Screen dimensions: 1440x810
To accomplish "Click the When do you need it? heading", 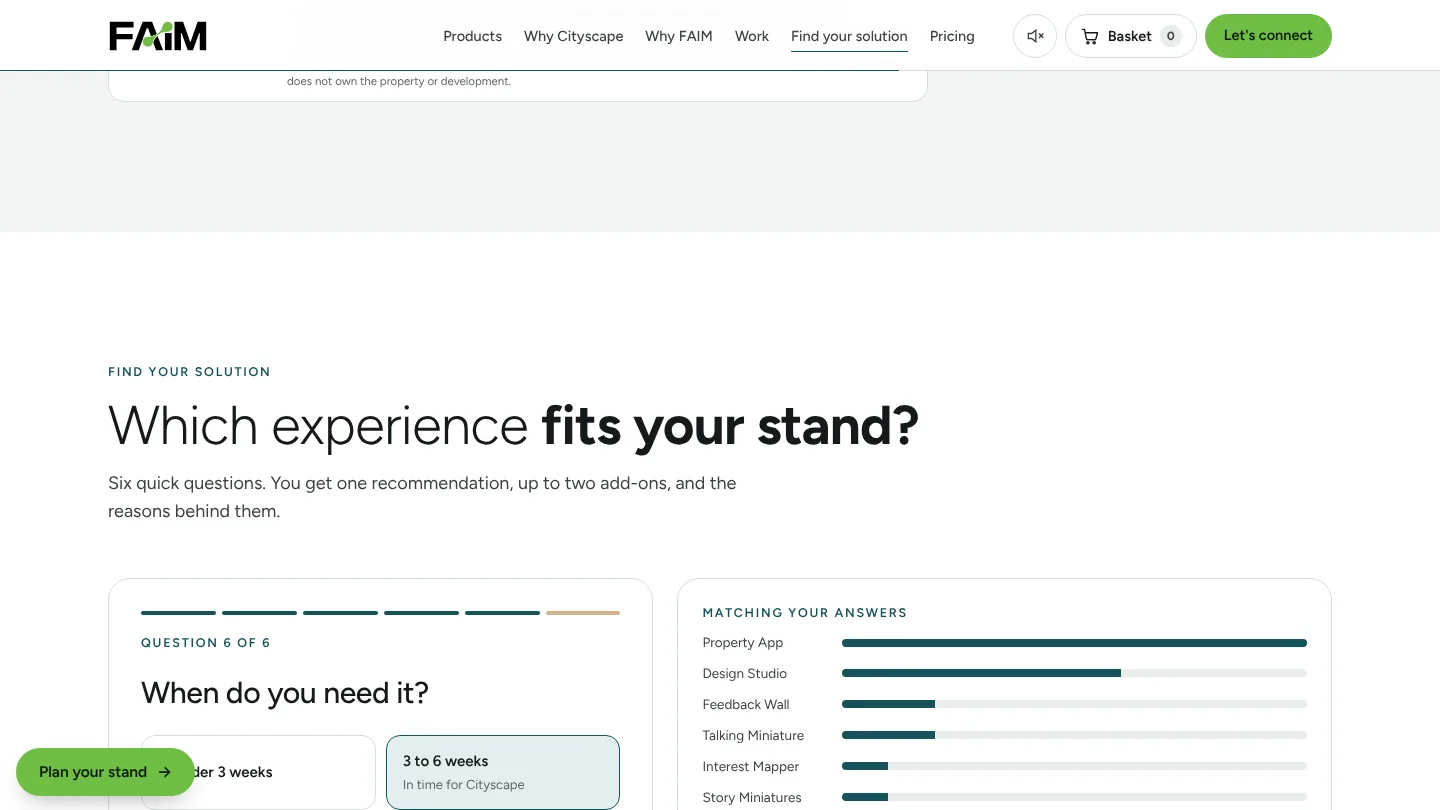I will coord(285,693).
